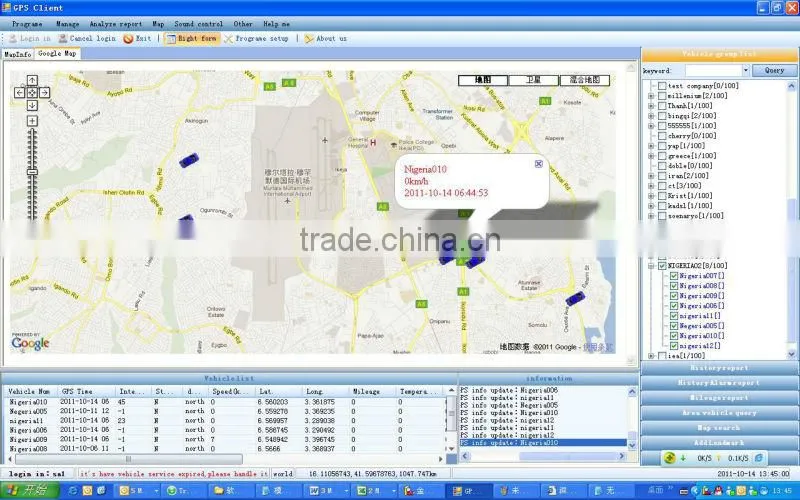The image size is (800, 500).
Task: Pan the map right with the arrow
Action: pos(45,92)
